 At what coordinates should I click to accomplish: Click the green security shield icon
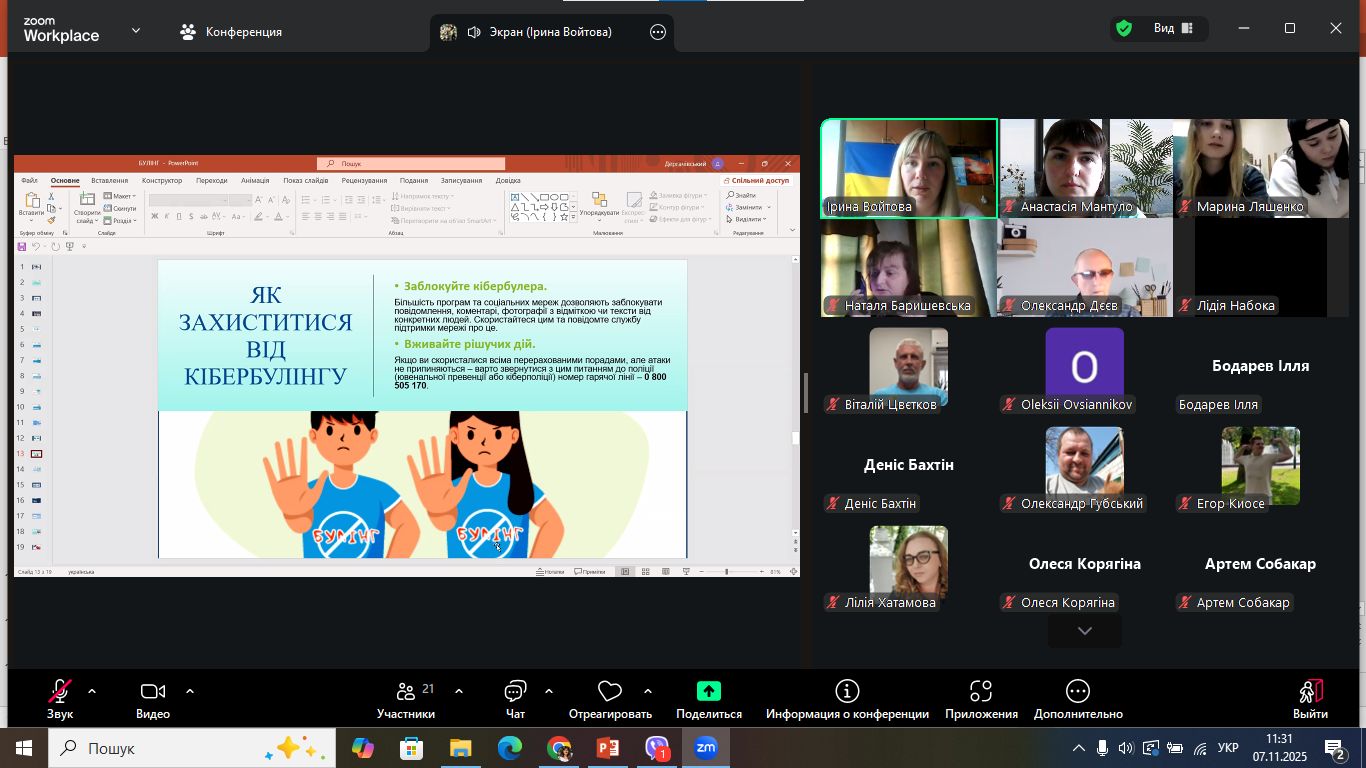[x=1124, y=29]
